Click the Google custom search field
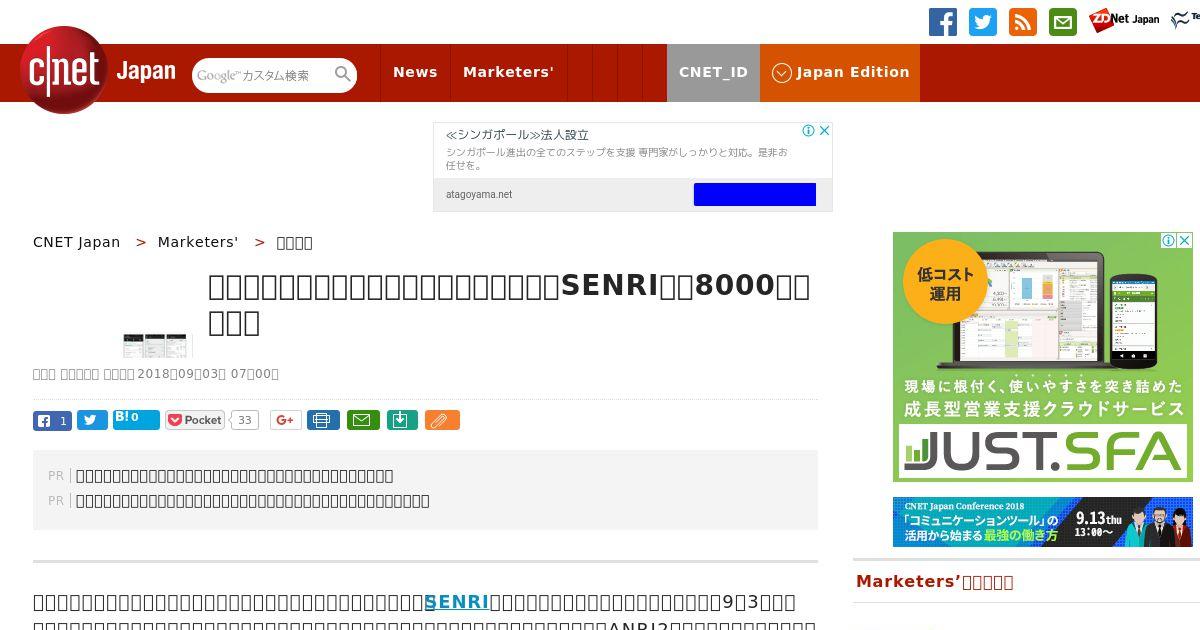 click(x=262, y=75)
